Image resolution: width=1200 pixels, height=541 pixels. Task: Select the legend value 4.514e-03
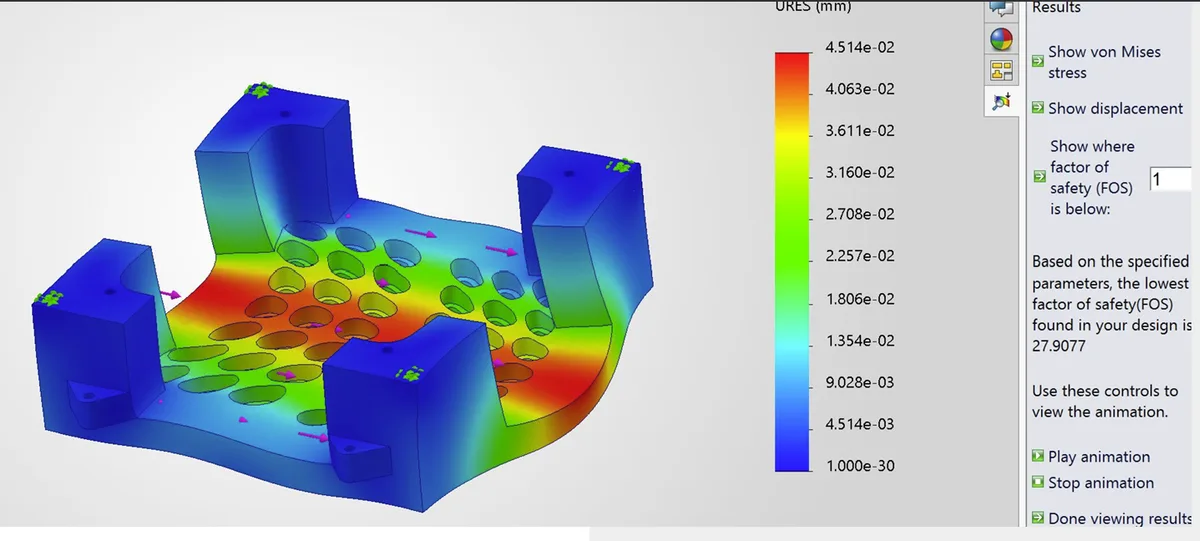coord(859,424)
